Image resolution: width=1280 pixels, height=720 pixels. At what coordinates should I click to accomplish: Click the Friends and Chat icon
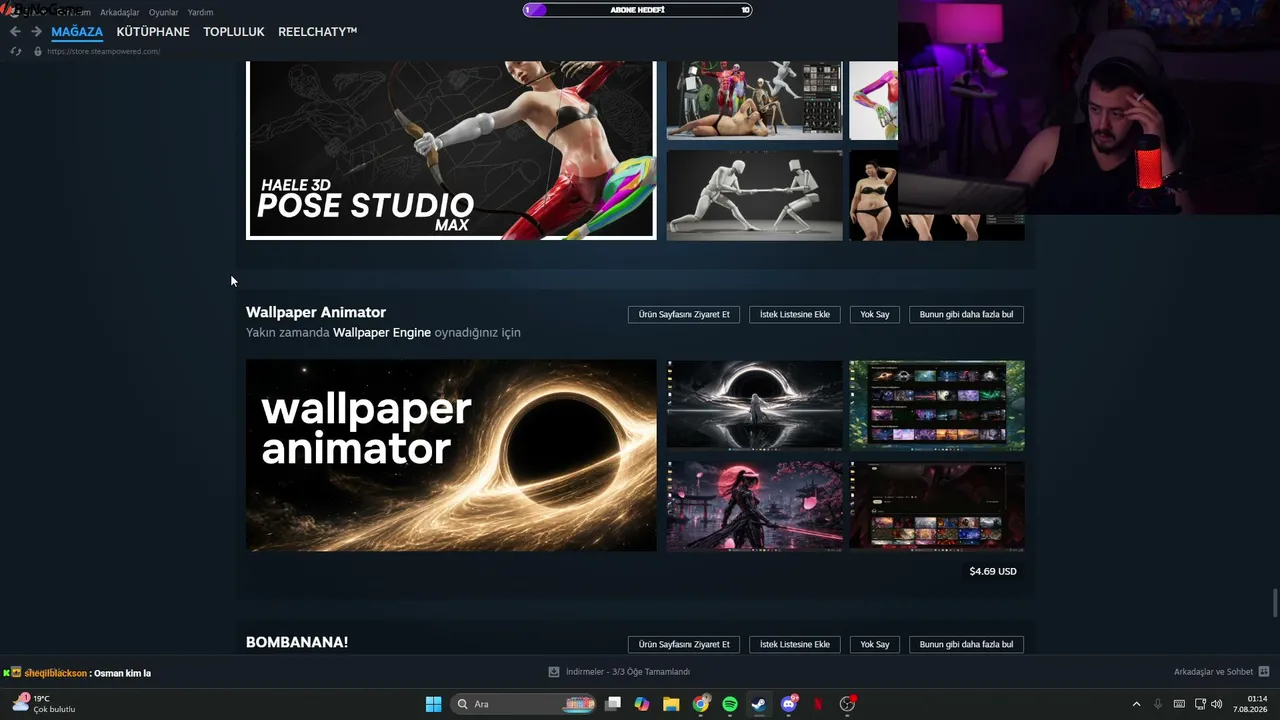click(1264, 672)
